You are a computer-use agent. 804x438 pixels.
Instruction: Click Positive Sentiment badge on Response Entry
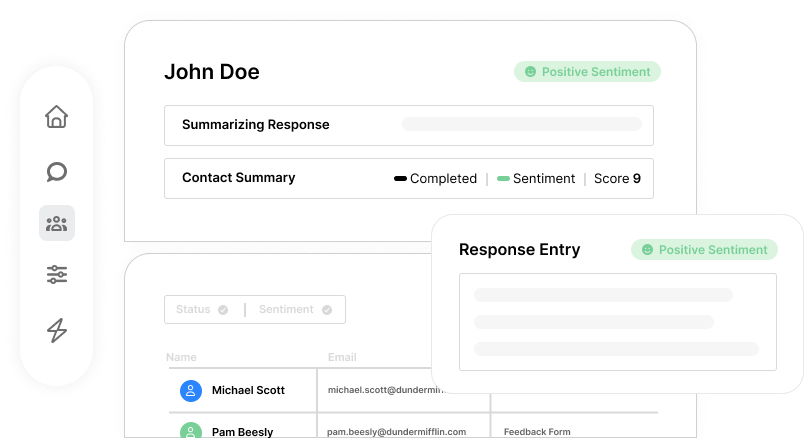pos(704,250)
